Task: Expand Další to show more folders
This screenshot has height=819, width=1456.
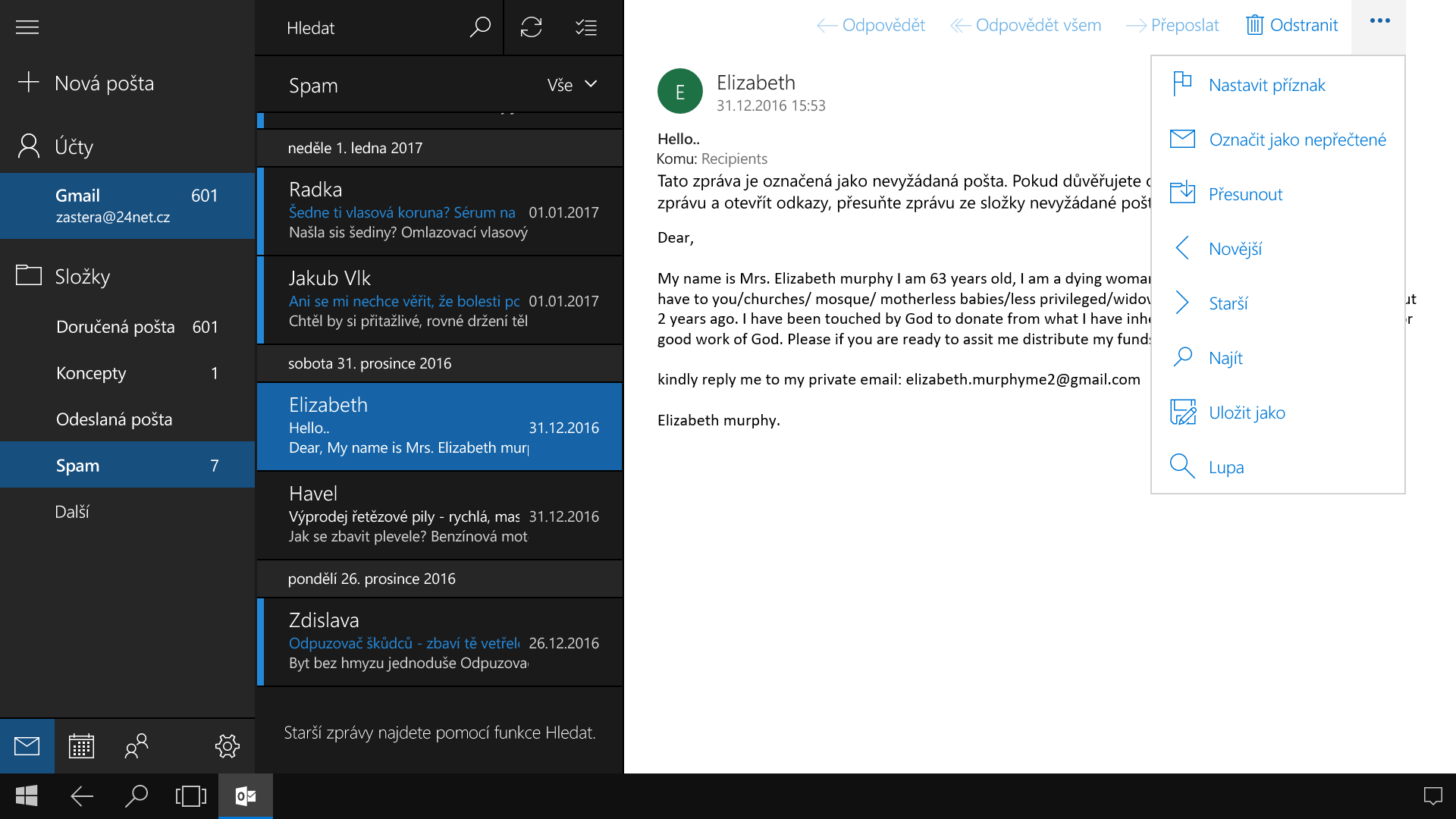Action: click(x=73, y=512)
